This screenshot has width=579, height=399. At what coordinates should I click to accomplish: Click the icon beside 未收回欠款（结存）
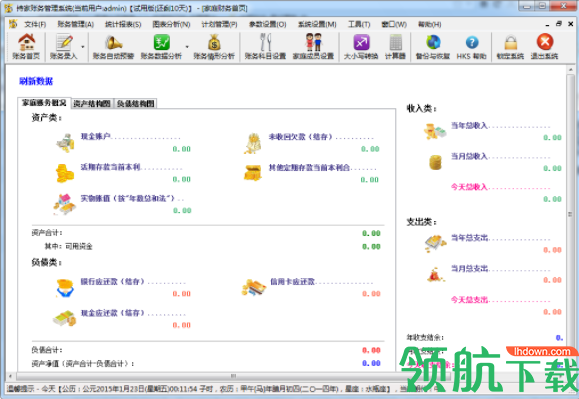point(253,143)
